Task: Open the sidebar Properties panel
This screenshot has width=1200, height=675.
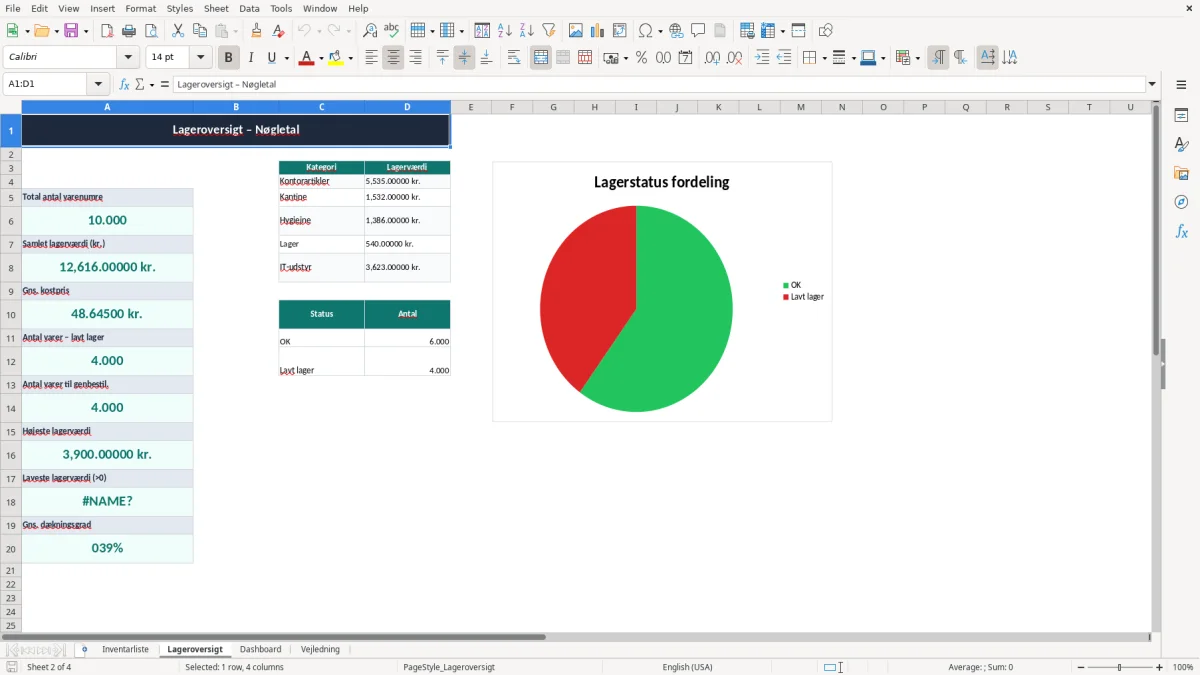Action: coord(1181,116)
